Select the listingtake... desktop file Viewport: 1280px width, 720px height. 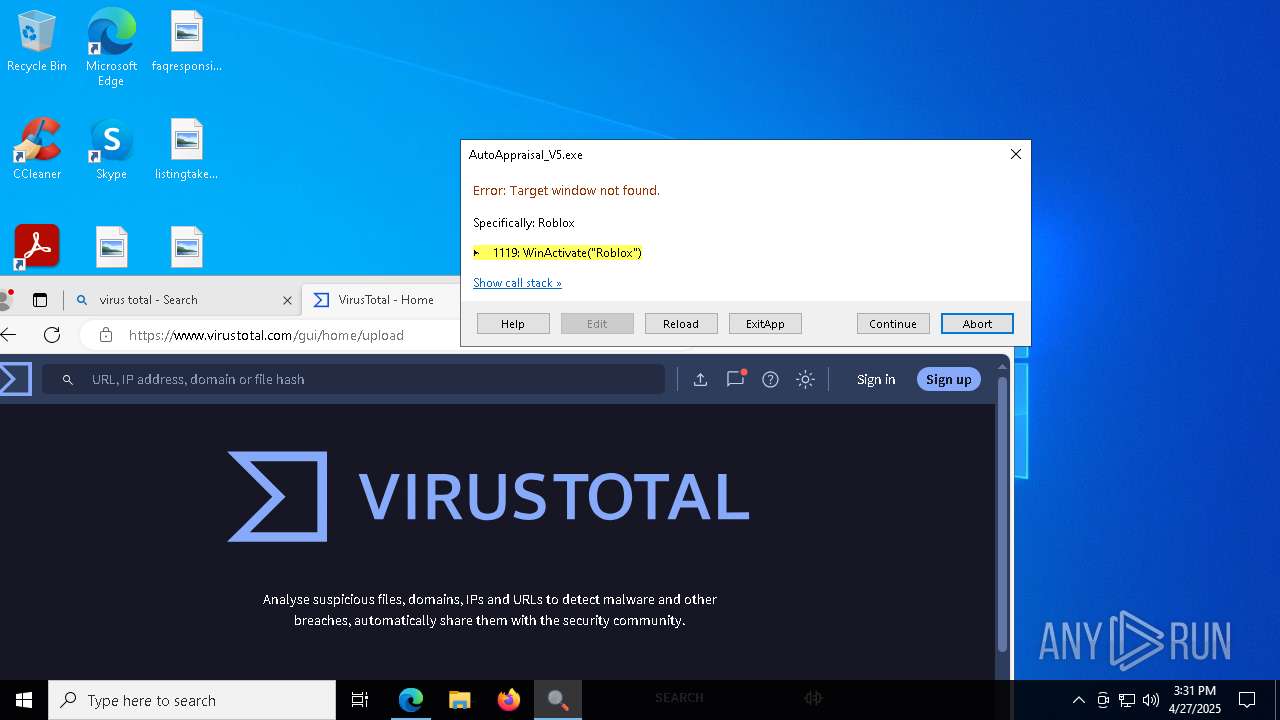tap(187, 150)
